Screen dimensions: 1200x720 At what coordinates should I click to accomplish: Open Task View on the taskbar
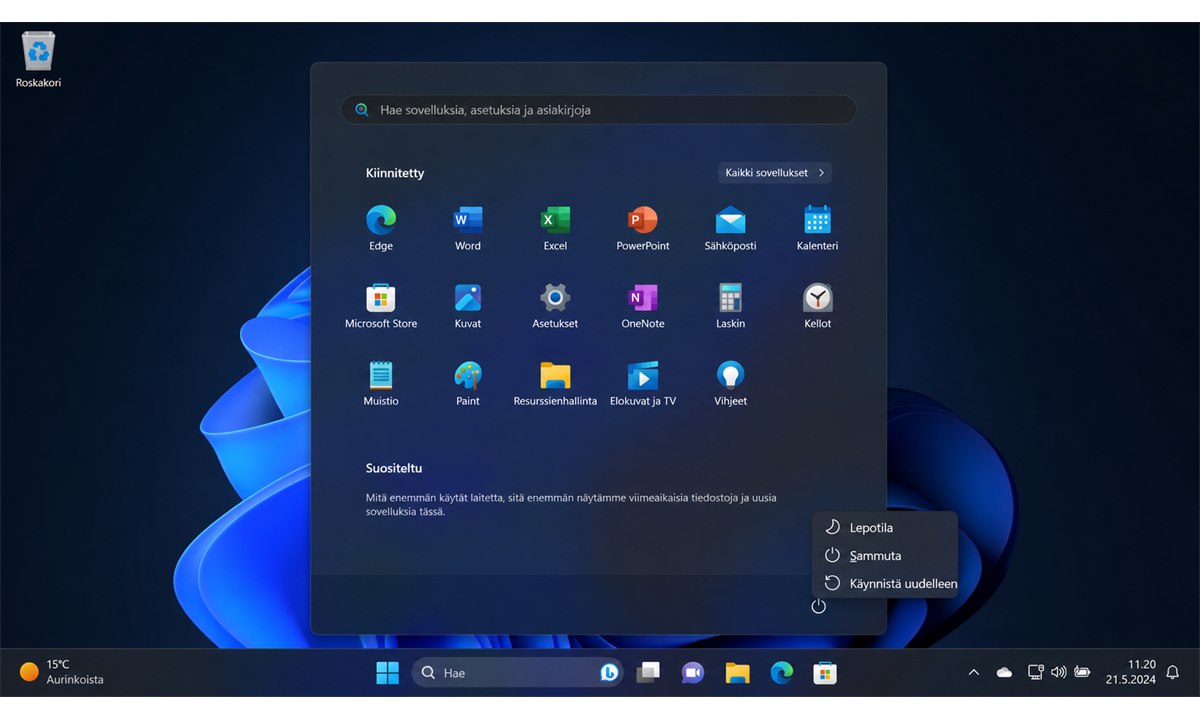pos(648,673)
